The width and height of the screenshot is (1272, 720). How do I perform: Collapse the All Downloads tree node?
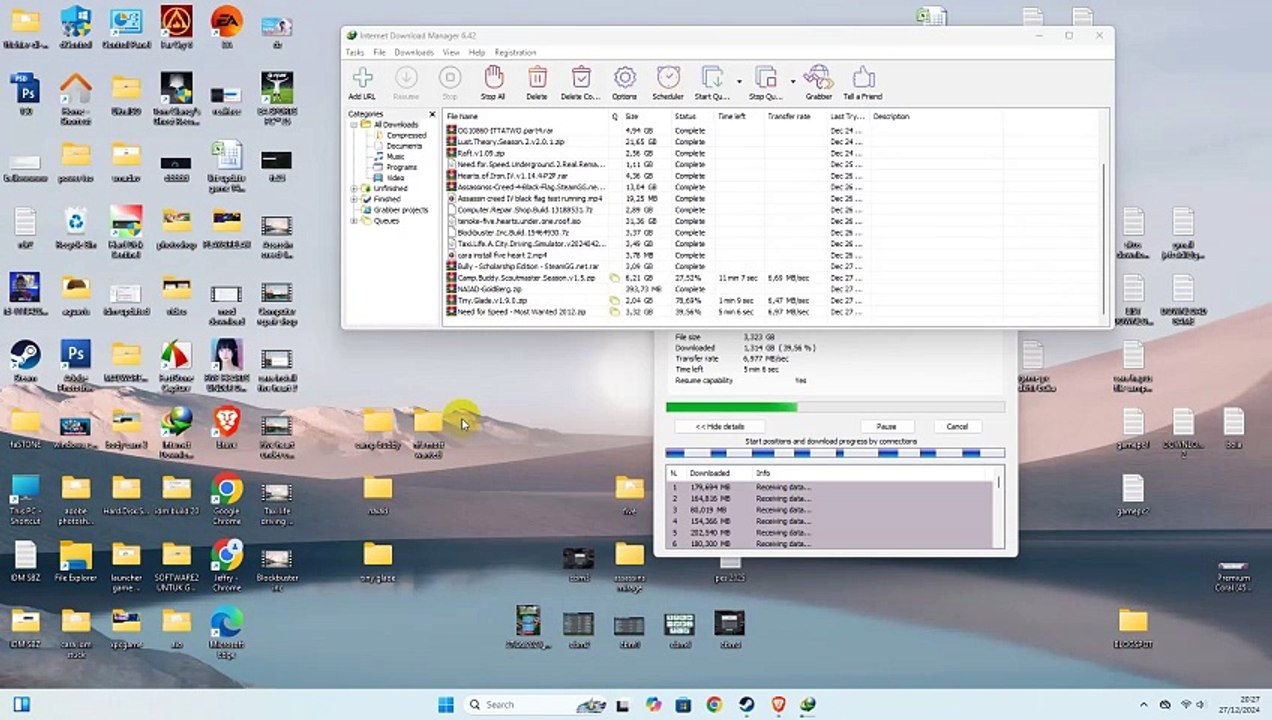tap(354, 125)
